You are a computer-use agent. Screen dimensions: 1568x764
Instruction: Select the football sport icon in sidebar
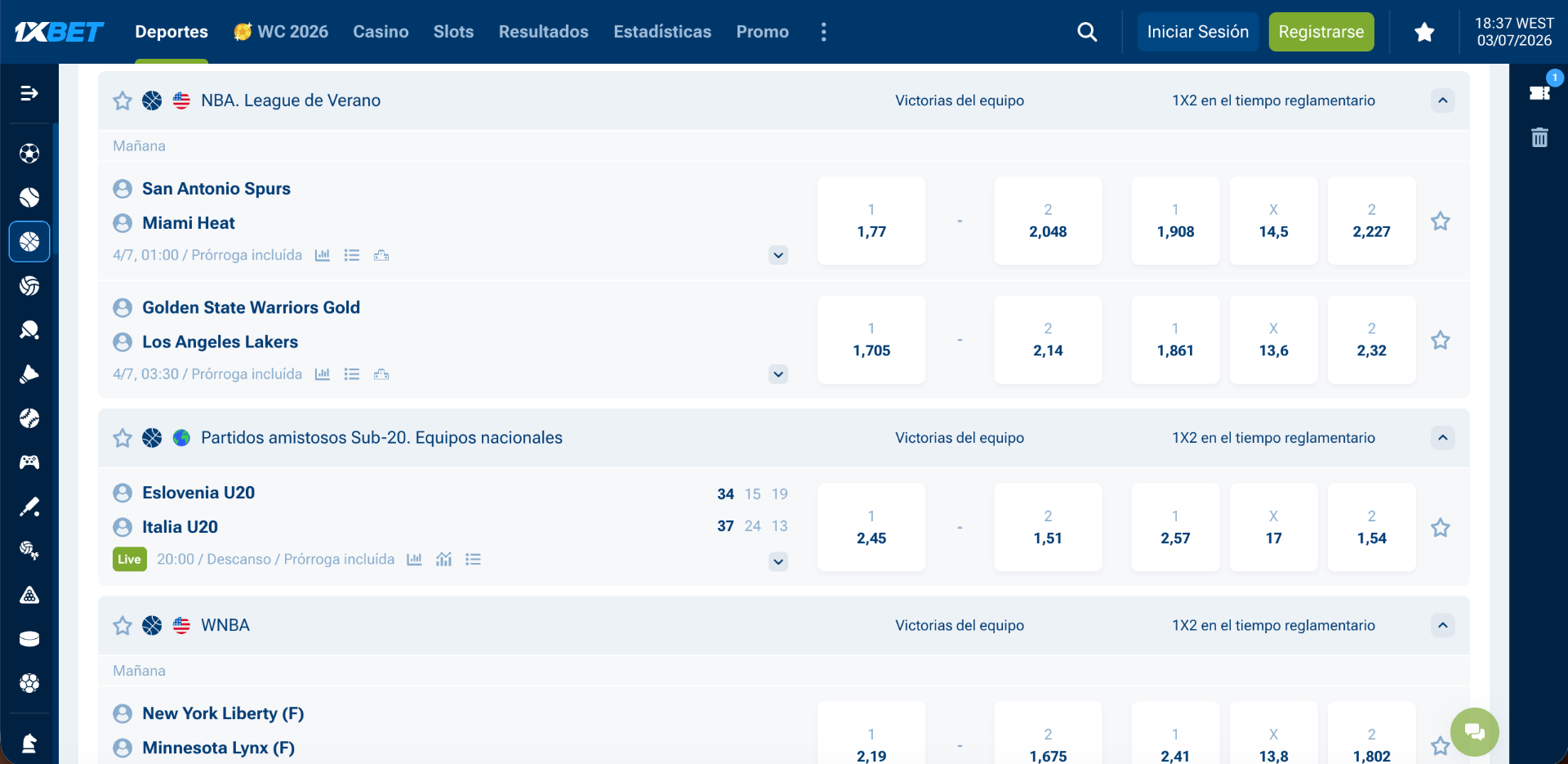(29, 154)
